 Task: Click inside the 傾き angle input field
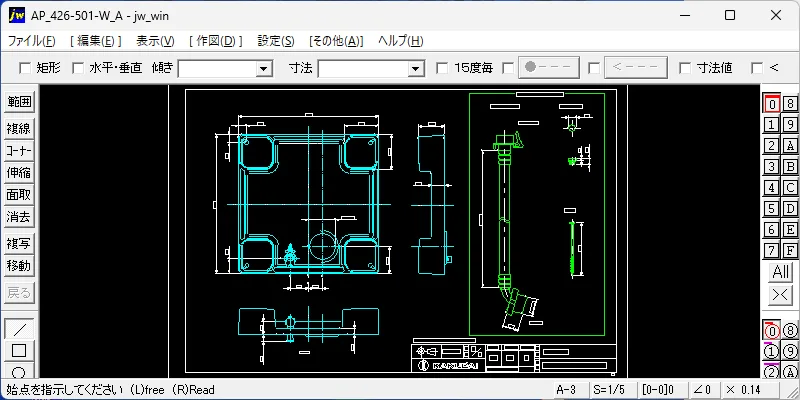pos(217,68)
